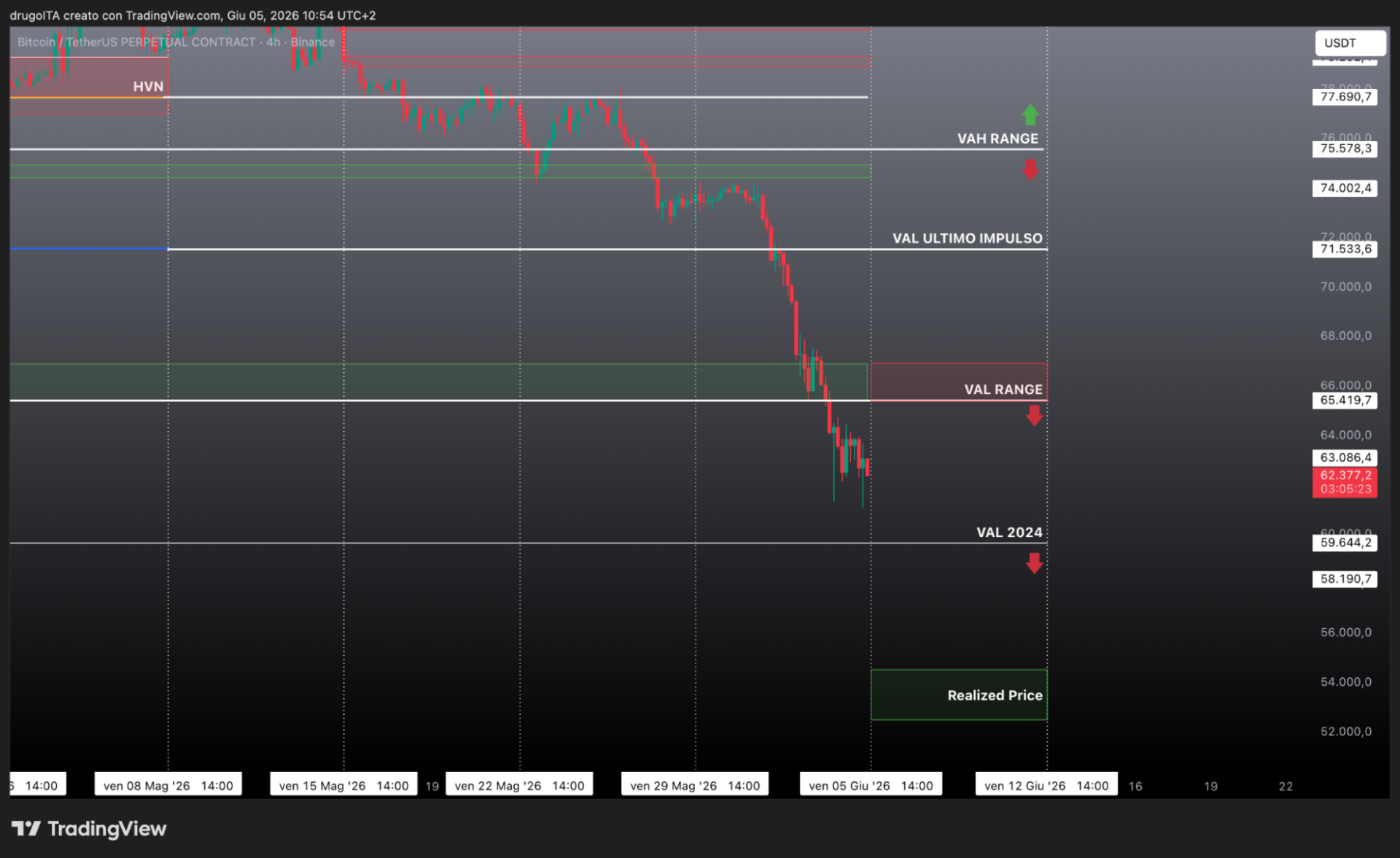The width and height of the screenshot is (1400, 858).
Task: Click the VAL ULTIMO IMPULSO label
Action: click(967, 239)
